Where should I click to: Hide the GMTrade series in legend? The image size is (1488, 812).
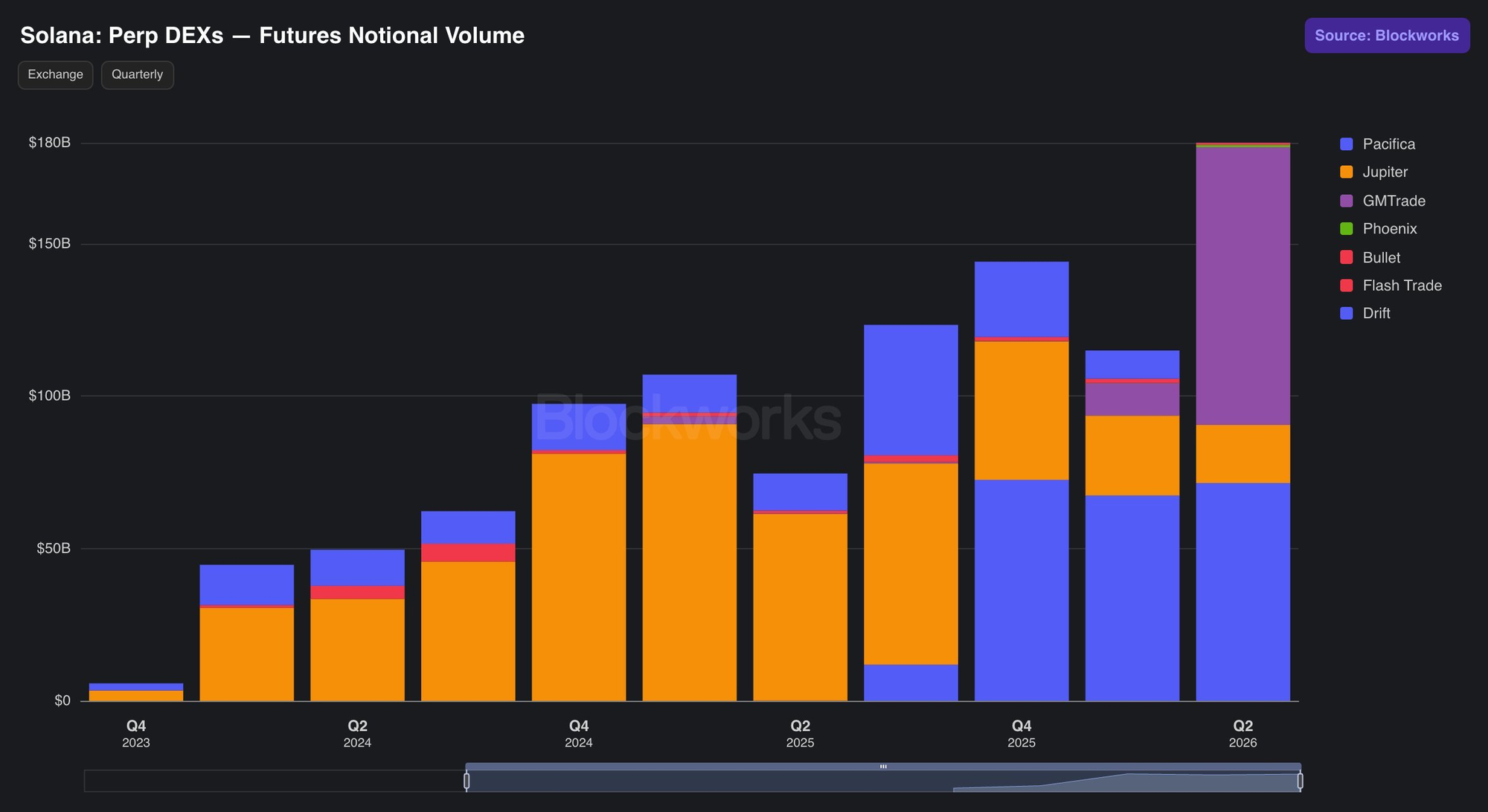coord(1346,201)
